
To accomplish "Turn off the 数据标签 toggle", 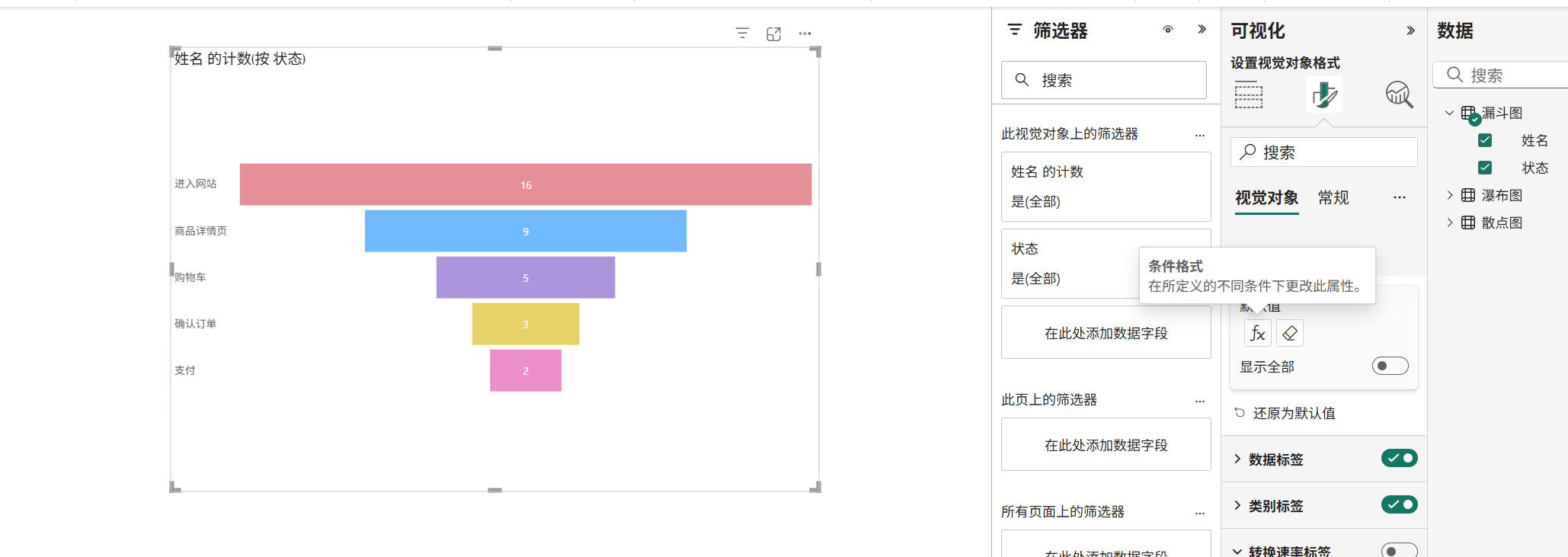I will coord(1399,458).
